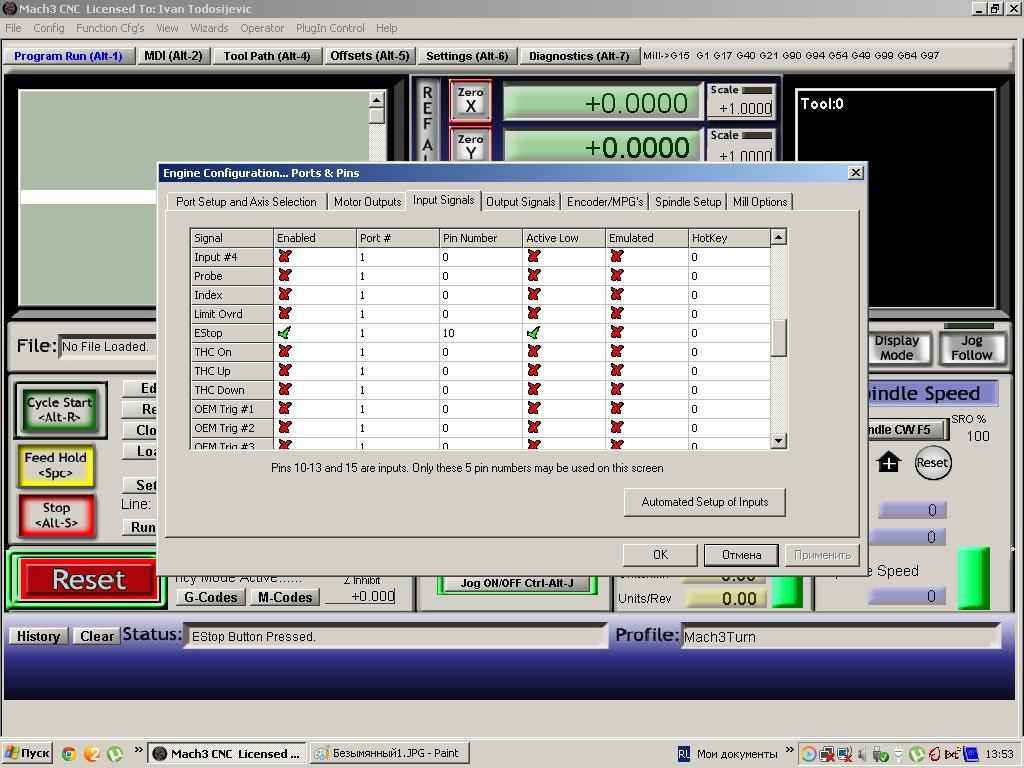Cancel the dialog with Отмена
Image resolution: width=1024 pixels, height=768 pixels.
[741, 554]
